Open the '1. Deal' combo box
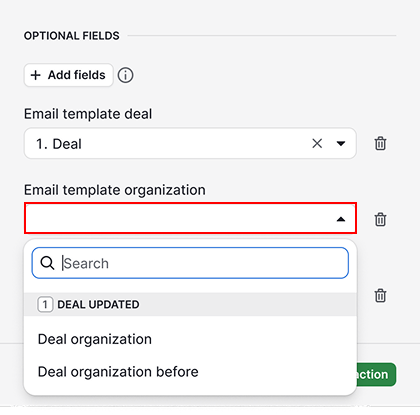The height and width of the screenshot is (415, 420). pos(190,143)
